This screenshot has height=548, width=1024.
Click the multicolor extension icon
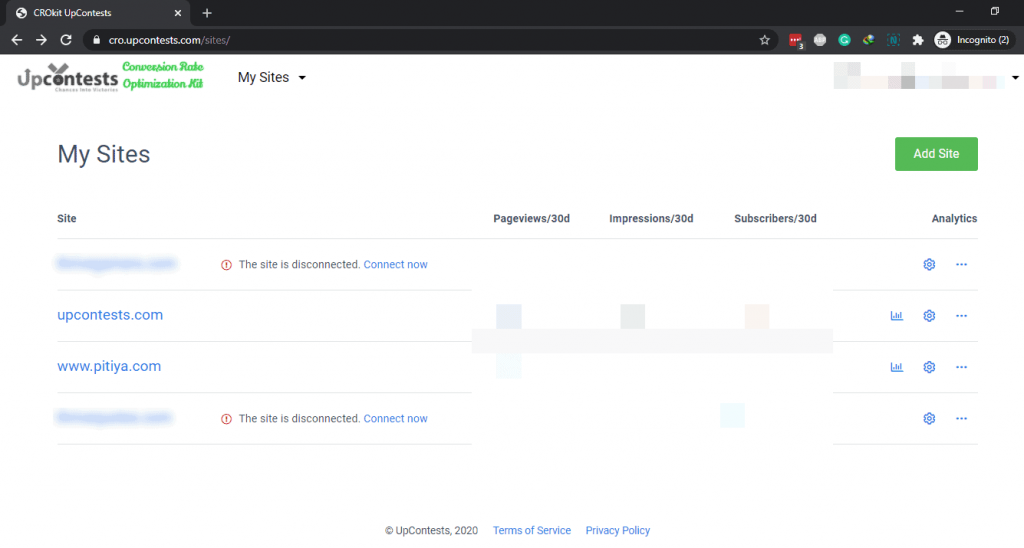coord(869,40)
